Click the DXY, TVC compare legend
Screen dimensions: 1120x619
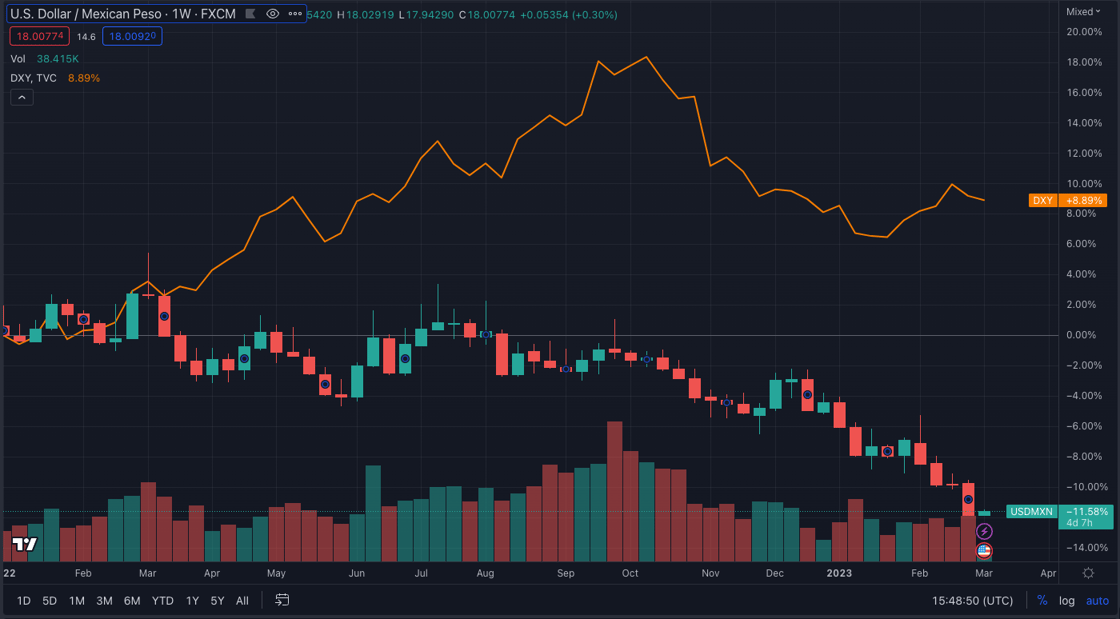coord(55,78)
